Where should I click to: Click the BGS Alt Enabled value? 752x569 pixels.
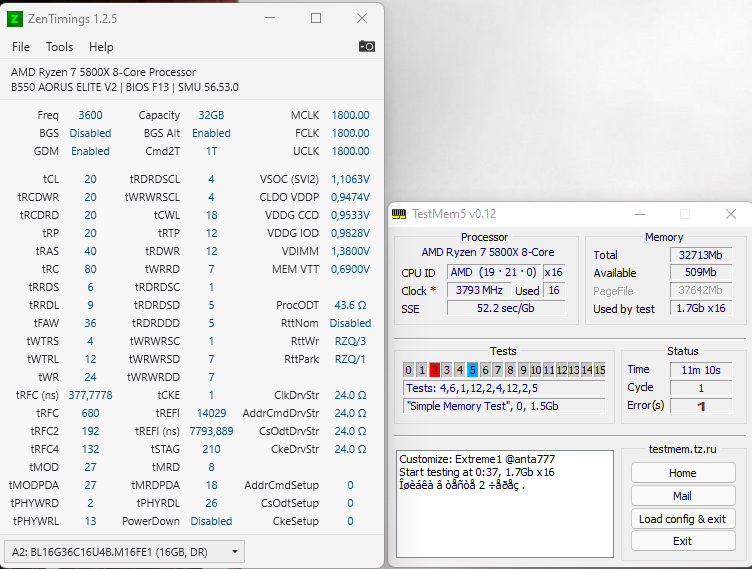coord(212,133)
